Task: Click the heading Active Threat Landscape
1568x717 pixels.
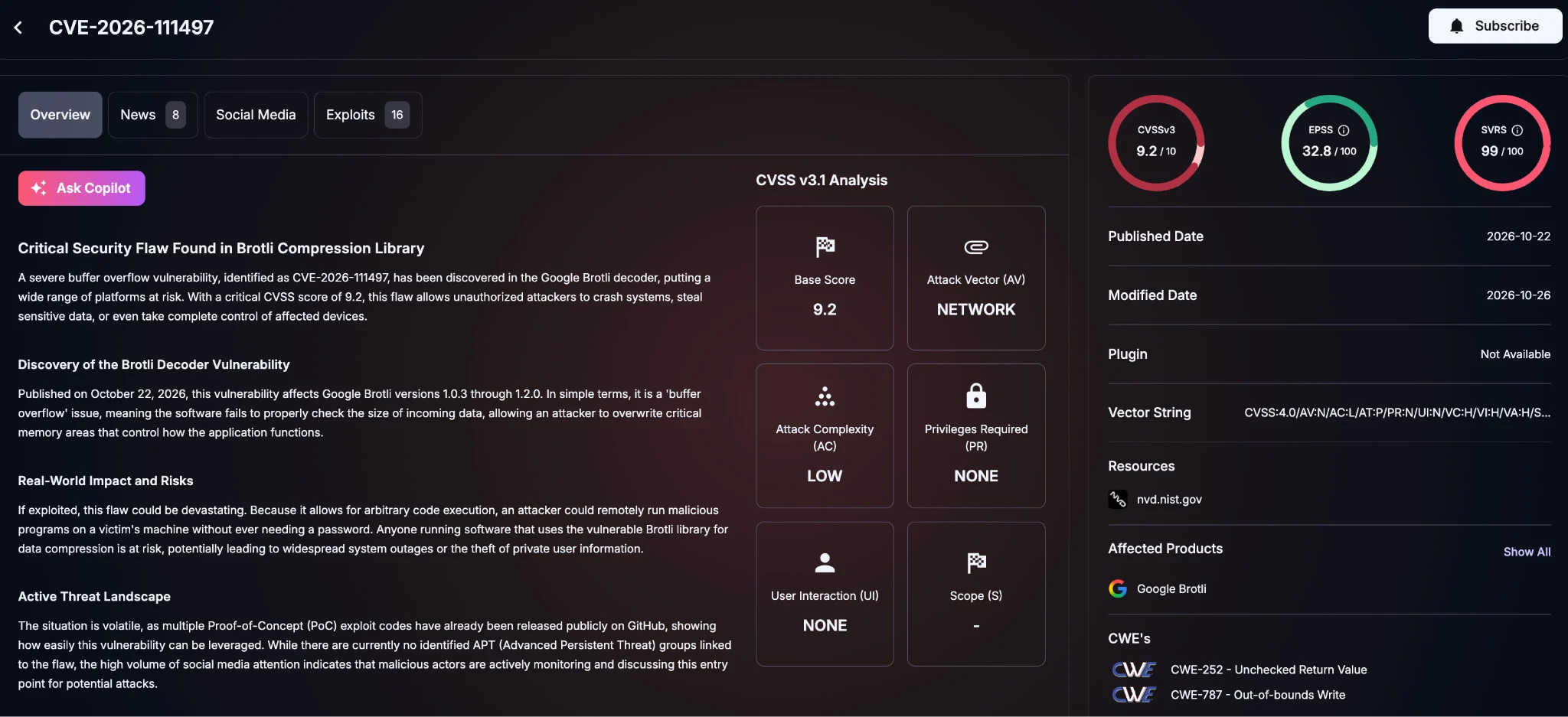Action: click(x=94, y=596)
